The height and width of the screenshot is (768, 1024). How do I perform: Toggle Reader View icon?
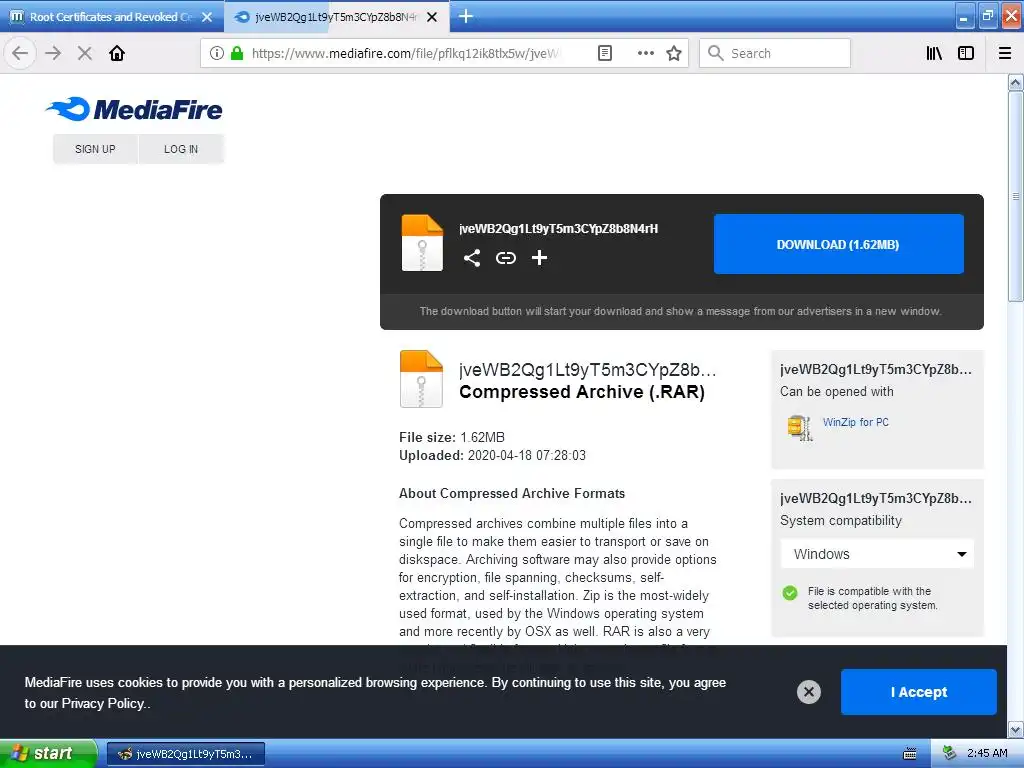pyautogui.click(x=605, y=53)
